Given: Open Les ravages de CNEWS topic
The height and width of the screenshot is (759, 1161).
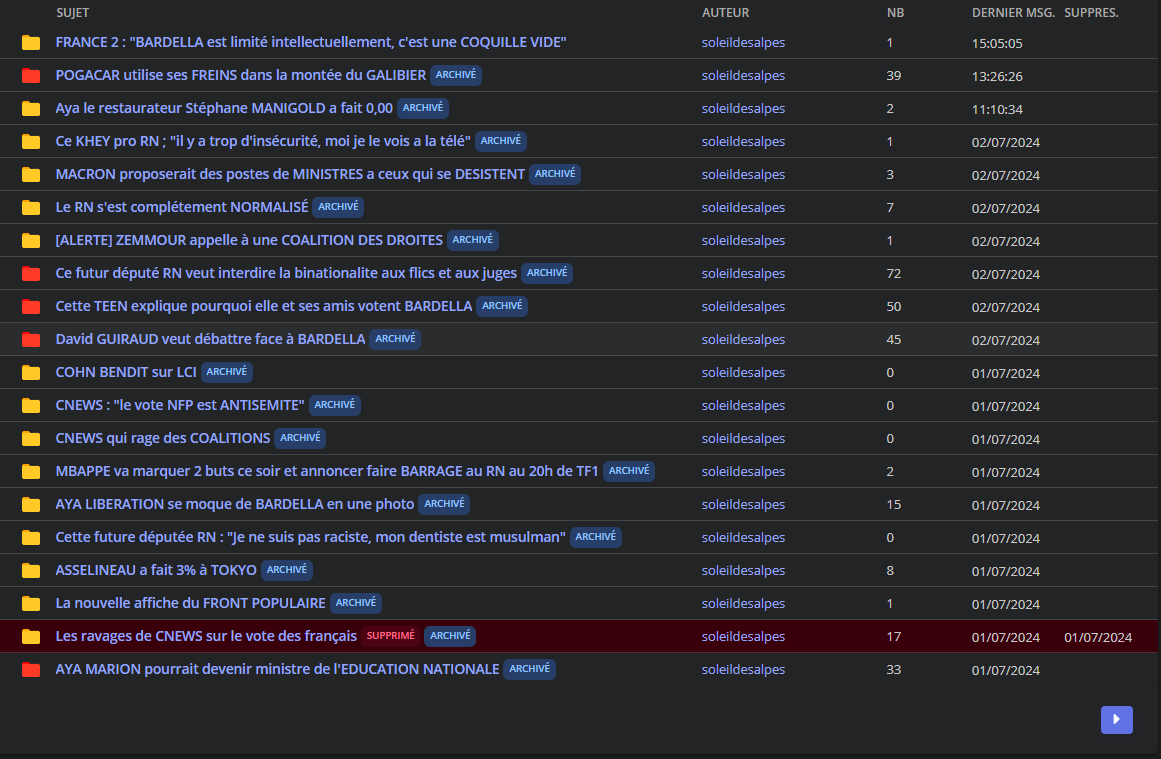Looking at the screenshot, I should click(206, 636).
